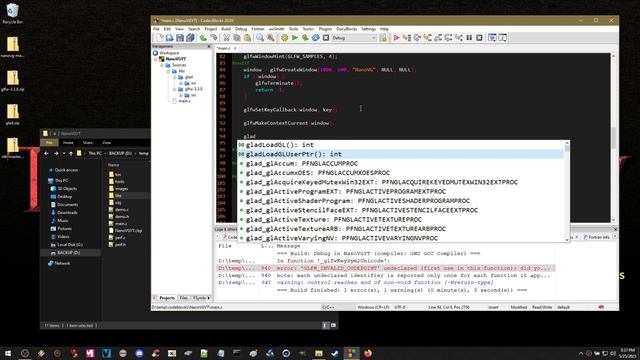Click Save all files toolbar icon

point(190,38)
